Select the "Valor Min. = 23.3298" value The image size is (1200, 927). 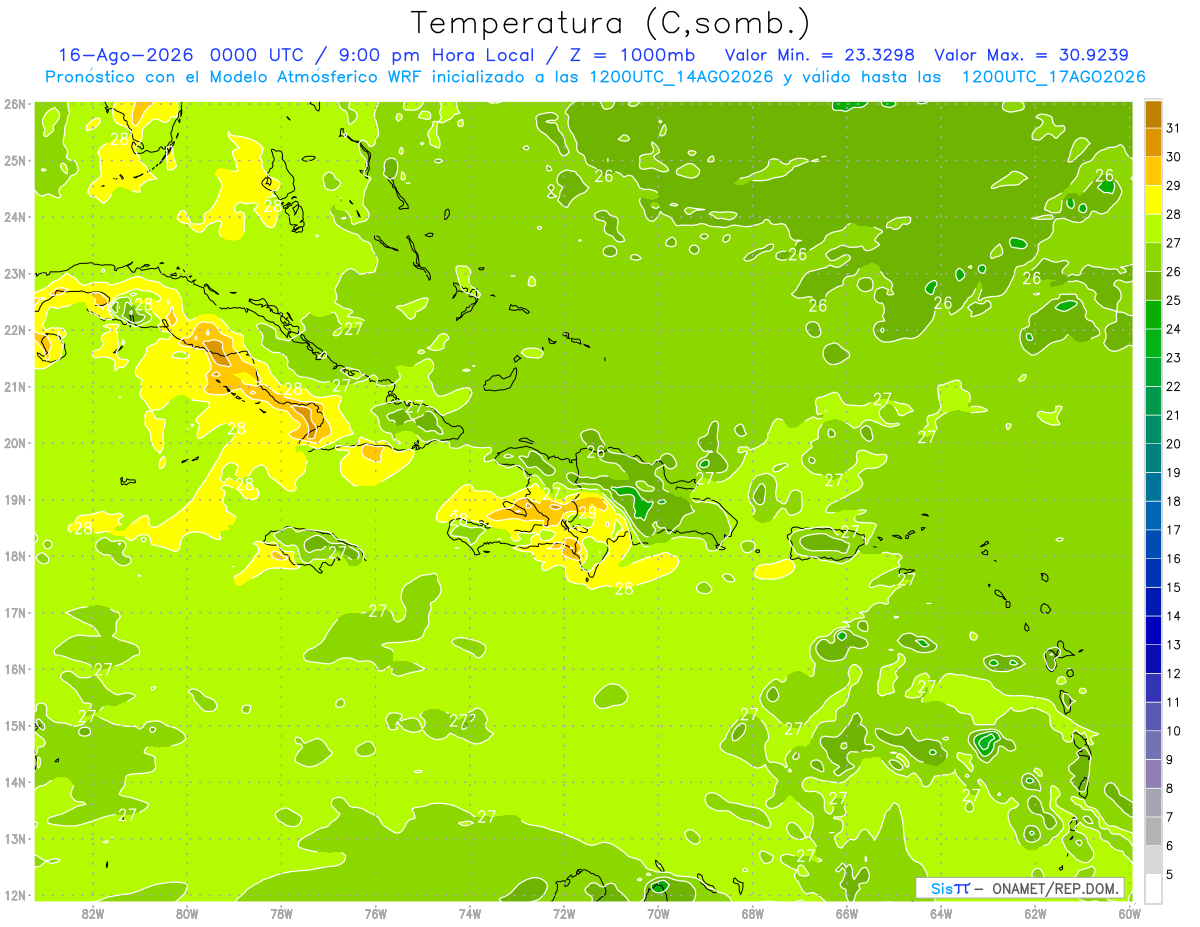tap(821, 55)
